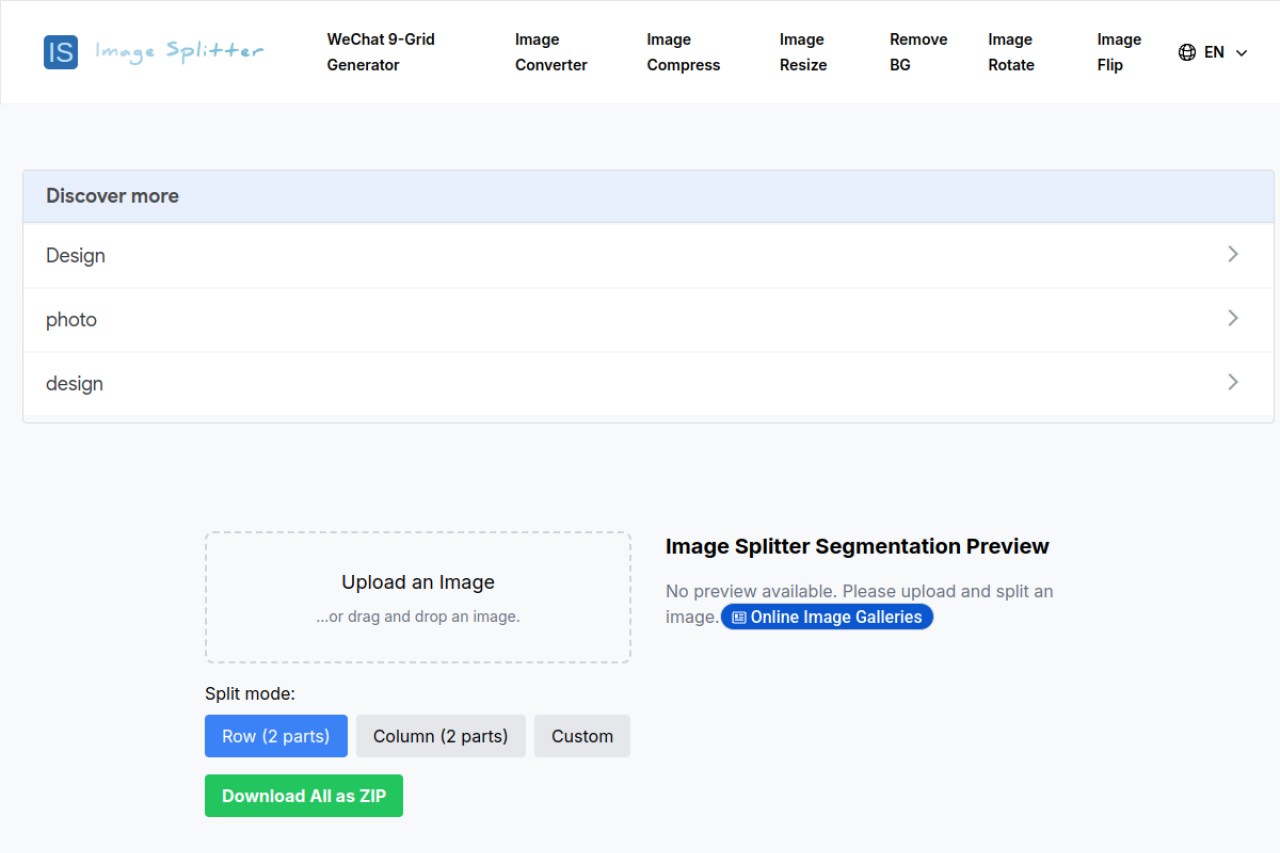Switch split mode to Column (2 parts)

pyautogui.click(x=441, y=736)
